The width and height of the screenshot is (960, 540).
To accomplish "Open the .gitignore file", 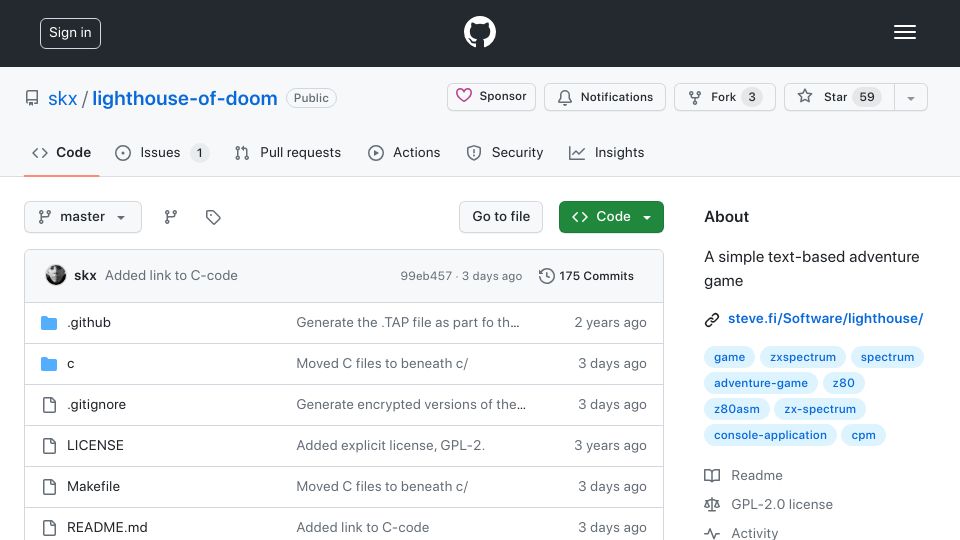I will 96,405.
